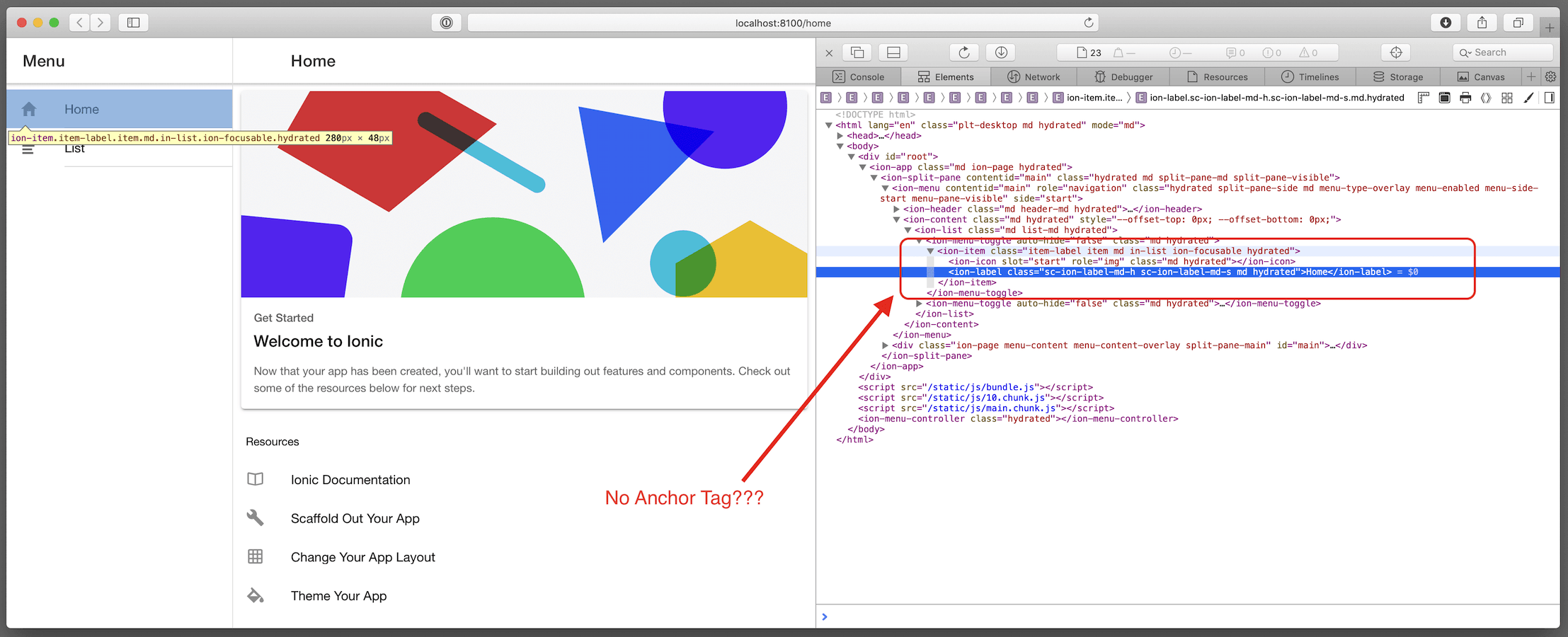Open /static/js/10.chunk.js script link
Viewport: 1568px width, 637px height.
pos(988,398)
